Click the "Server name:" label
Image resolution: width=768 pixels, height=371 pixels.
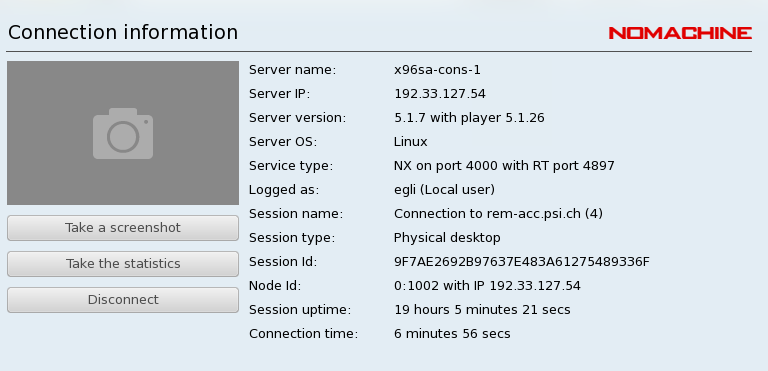pos(292,70)
